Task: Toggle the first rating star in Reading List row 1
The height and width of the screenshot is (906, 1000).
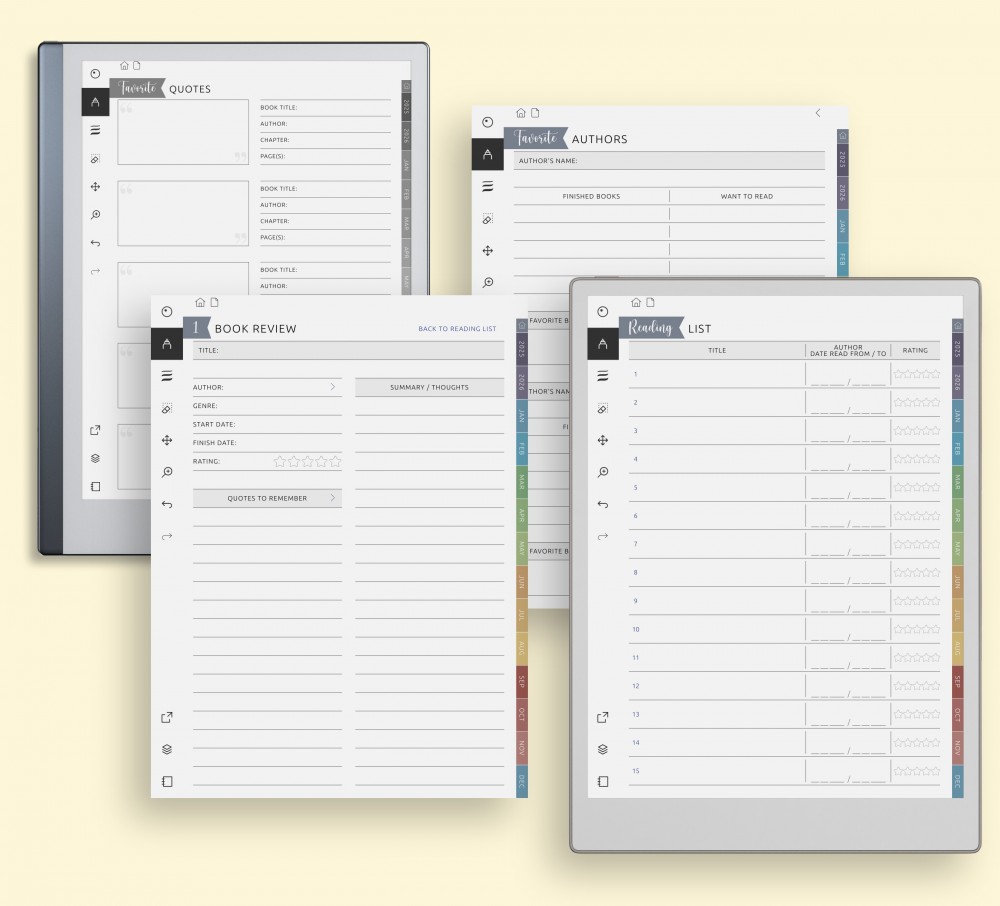Action: point(899,374)
